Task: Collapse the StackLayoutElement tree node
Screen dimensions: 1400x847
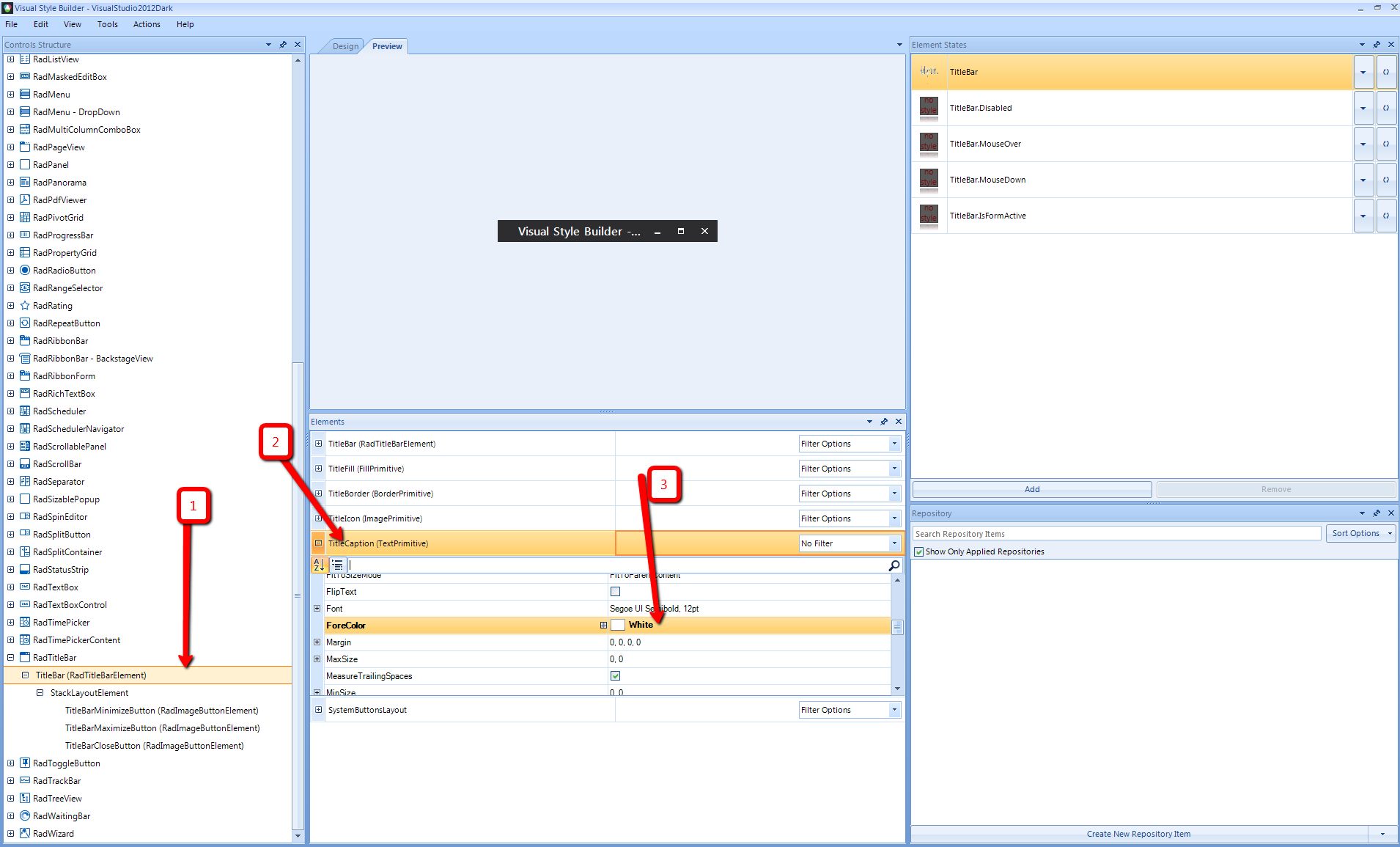Action: [40, 693]
